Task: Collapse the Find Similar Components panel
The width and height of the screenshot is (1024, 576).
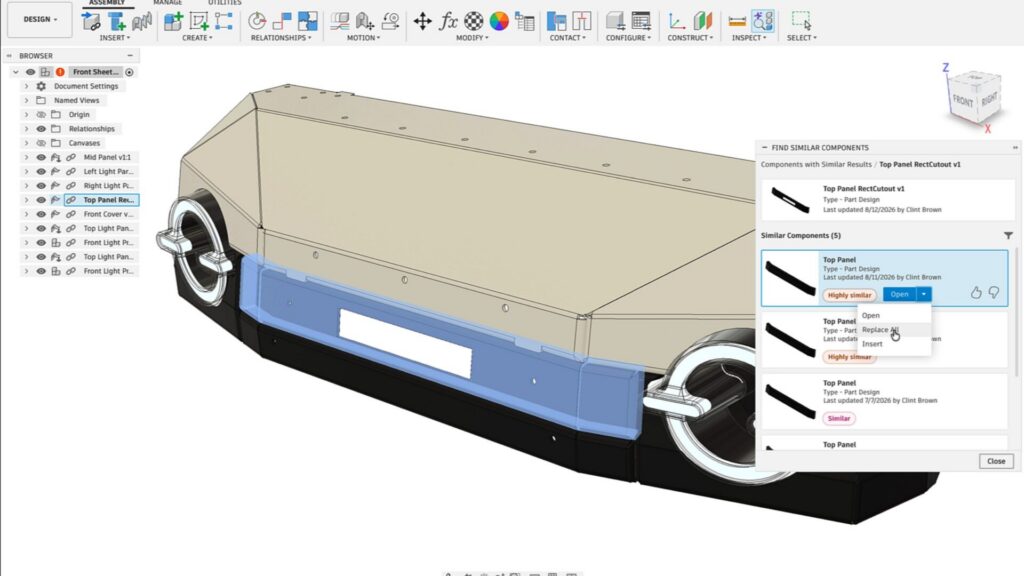Action: pyautogui.click(x=765, y=148)
